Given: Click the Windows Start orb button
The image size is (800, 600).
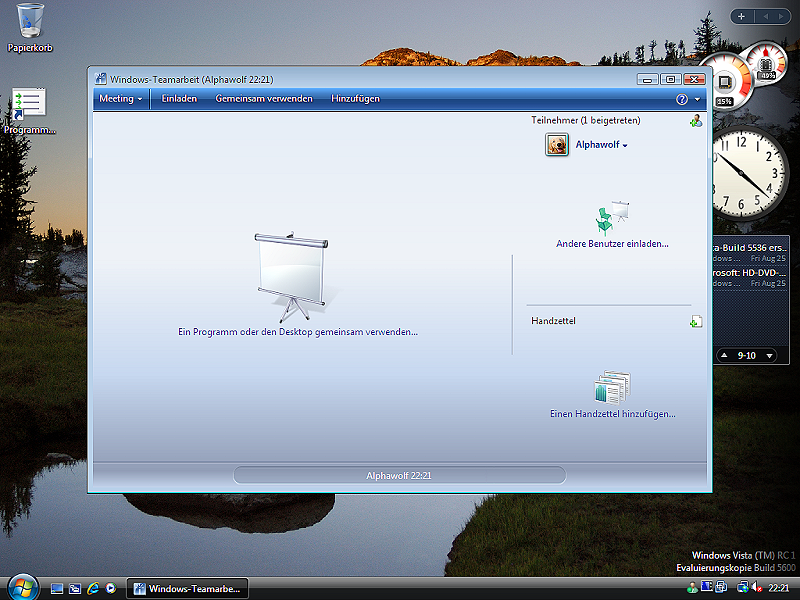Looking at the screenshot, I should coord(22,588).
